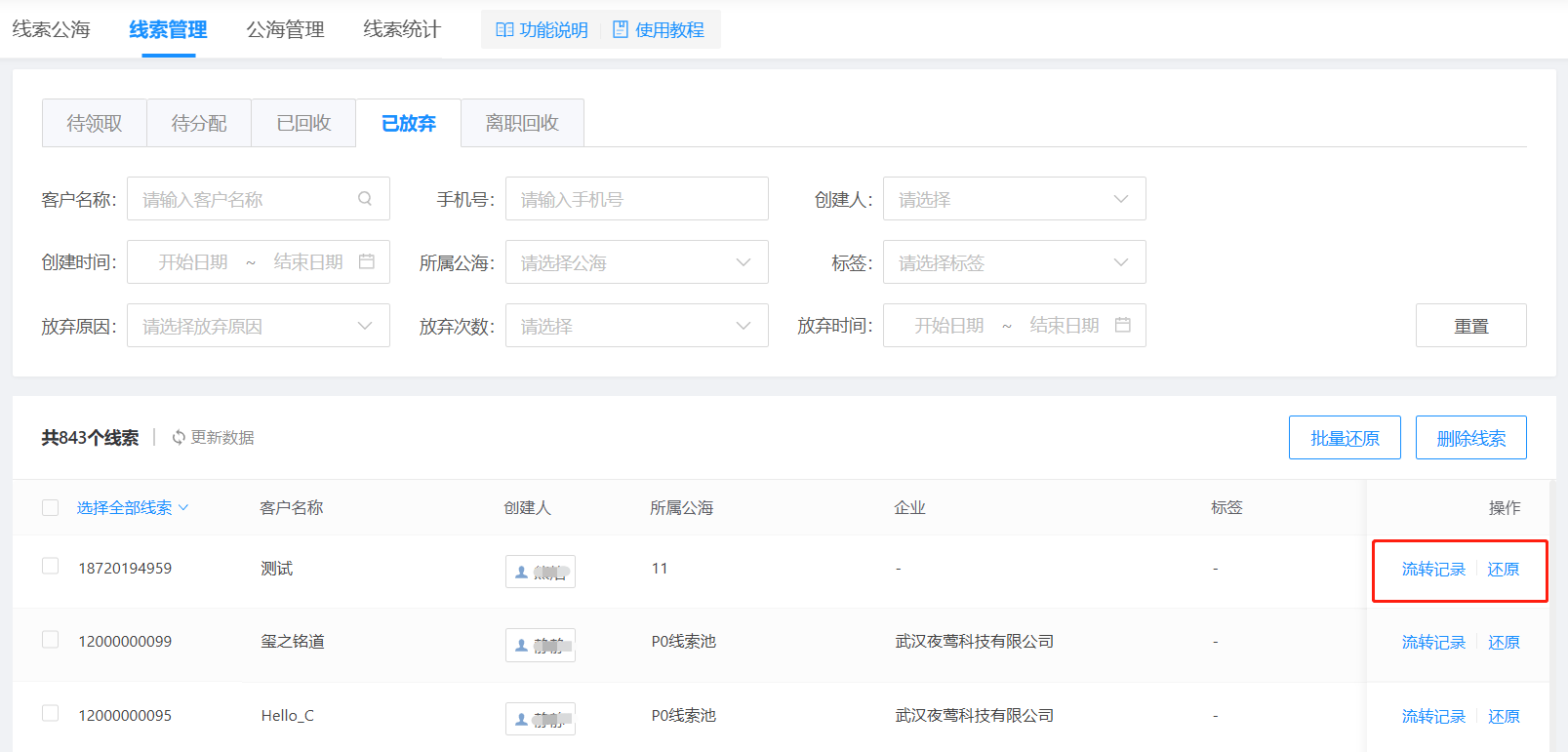Click the 删除线索 button
This screenshot has height=752, width=1568.
click(x=1471, y=438)
